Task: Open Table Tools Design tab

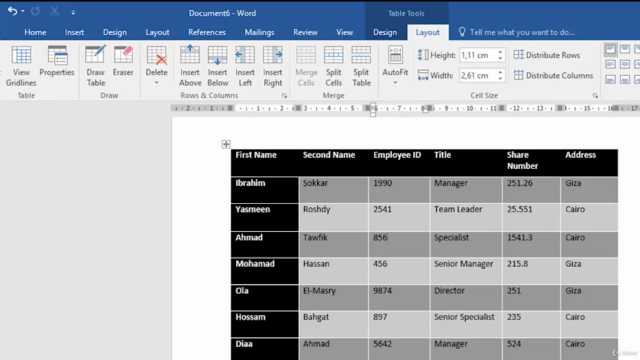Action: coord(385,32)
